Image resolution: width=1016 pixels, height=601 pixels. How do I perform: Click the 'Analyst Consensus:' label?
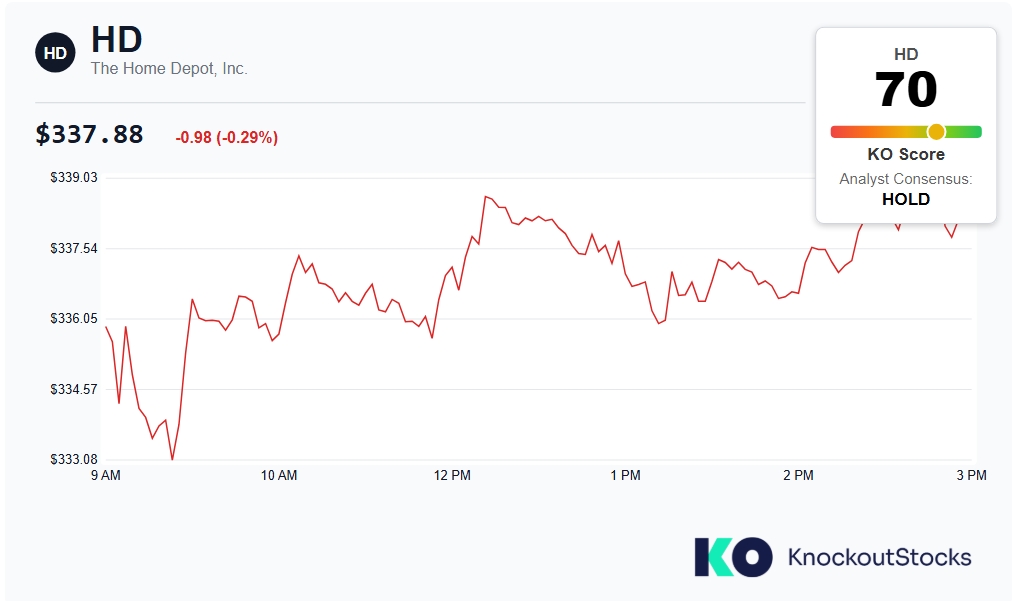coord(906,179)
